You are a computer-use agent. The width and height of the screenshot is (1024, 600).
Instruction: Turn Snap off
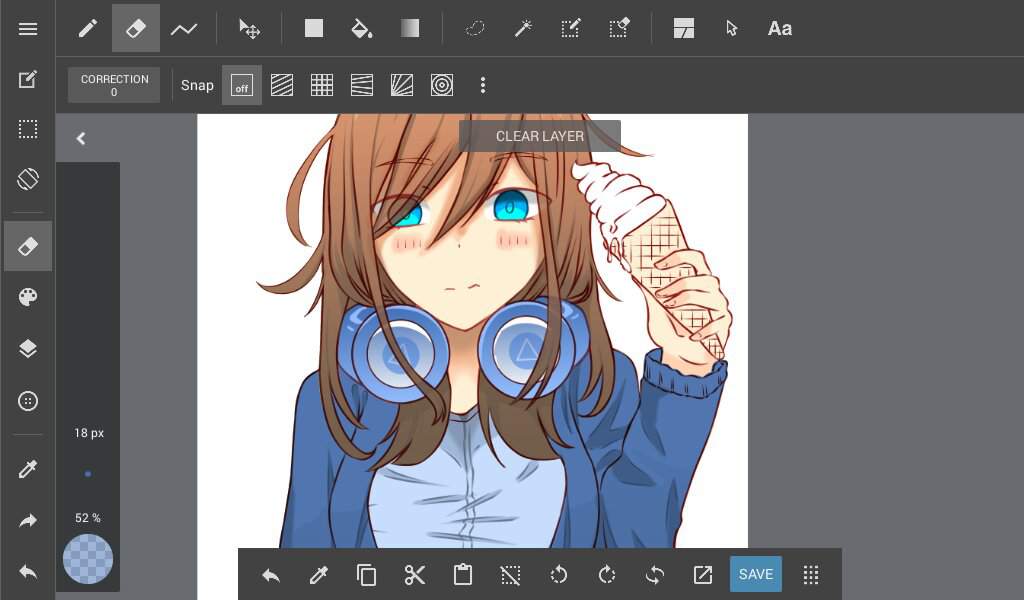242,85
